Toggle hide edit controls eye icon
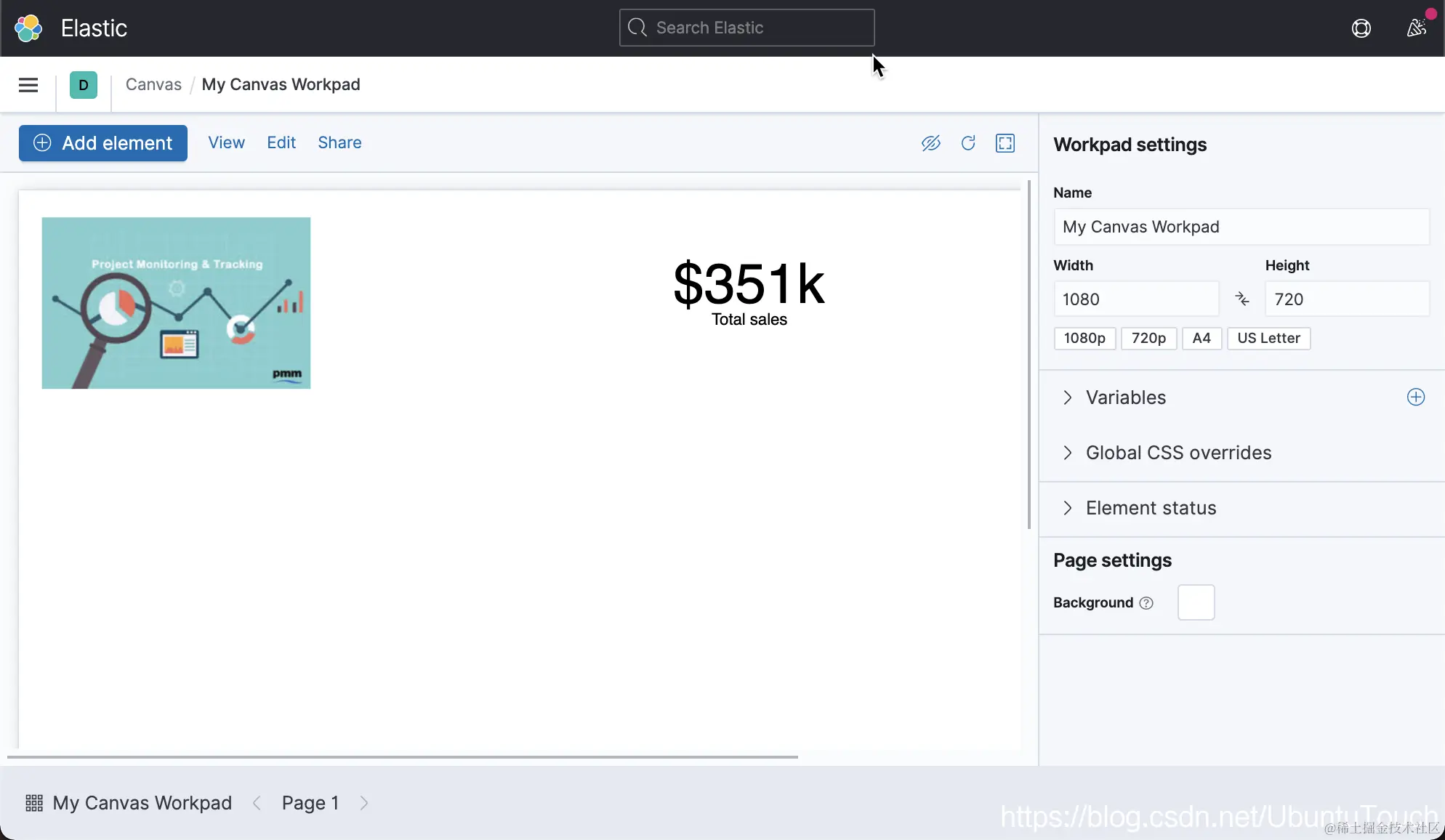 click(930, 143)
